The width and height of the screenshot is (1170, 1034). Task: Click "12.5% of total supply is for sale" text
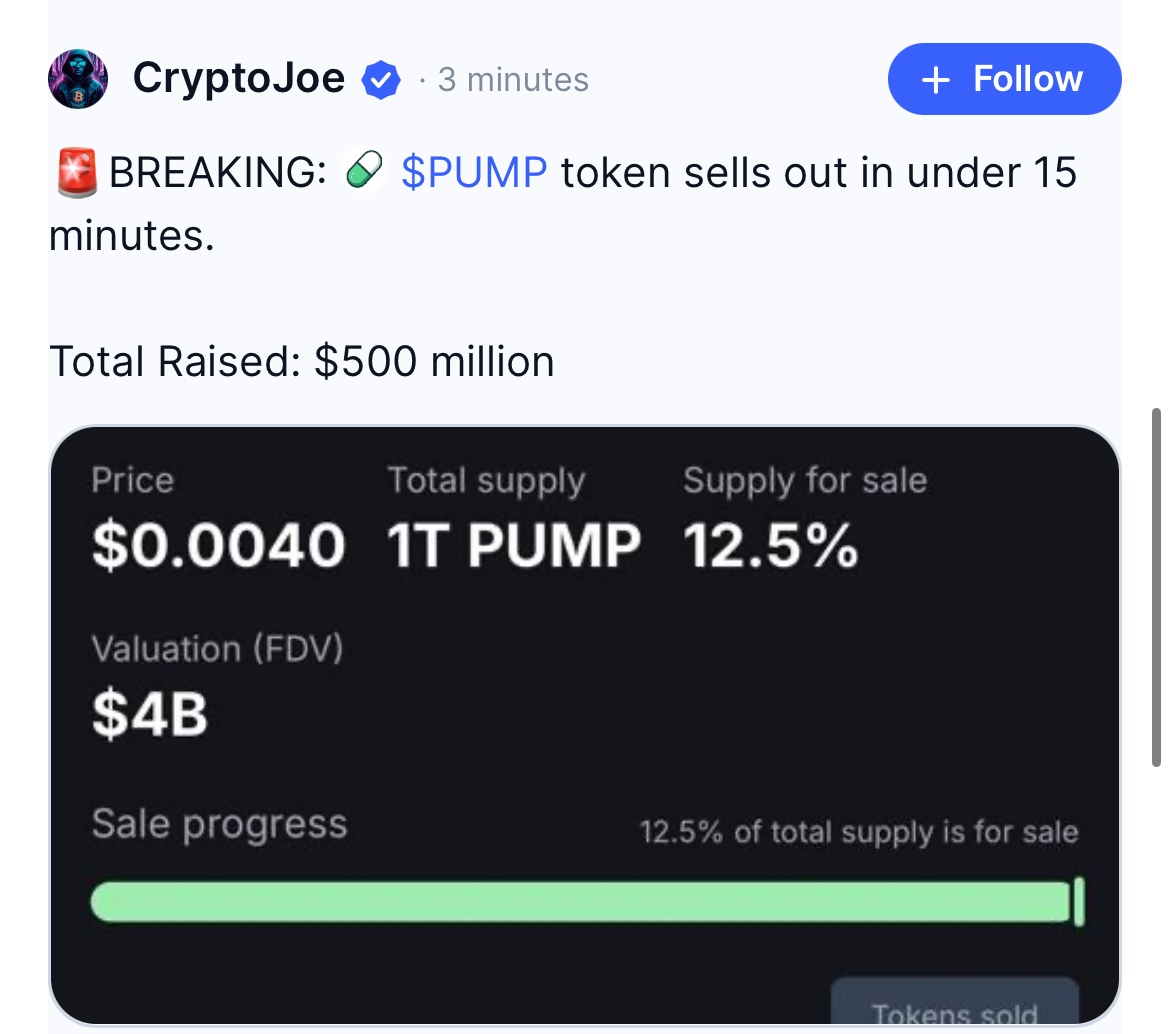[x=858, y=832]
